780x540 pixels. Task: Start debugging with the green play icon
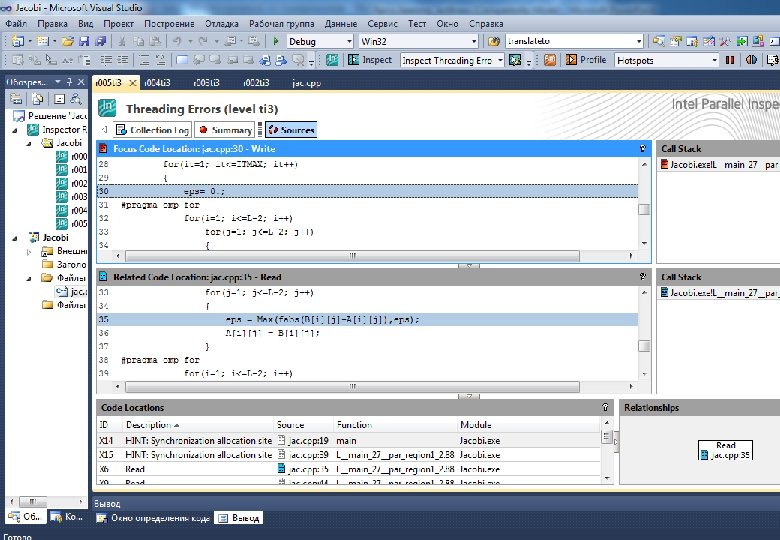pos(276,41)
